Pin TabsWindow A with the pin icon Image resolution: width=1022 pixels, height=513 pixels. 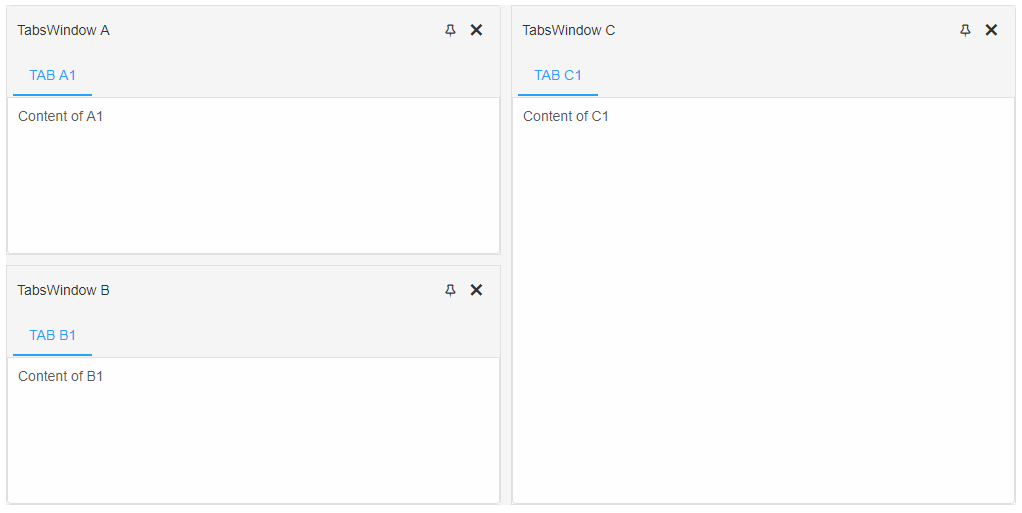(450, 30)
